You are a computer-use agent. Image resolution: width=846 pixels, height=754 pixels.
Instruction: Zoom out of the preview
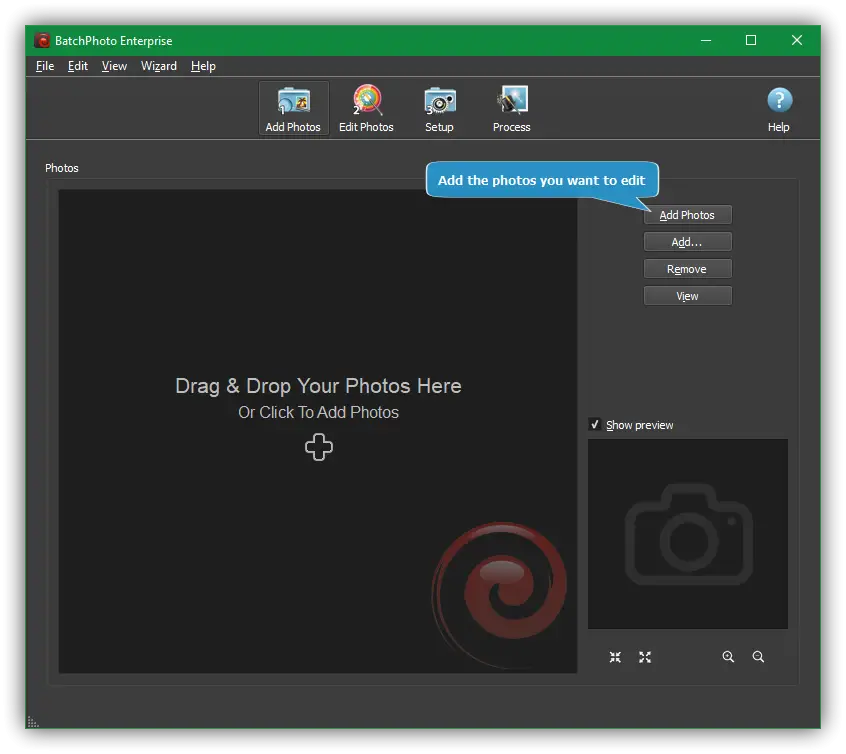[x=758, y=657]
